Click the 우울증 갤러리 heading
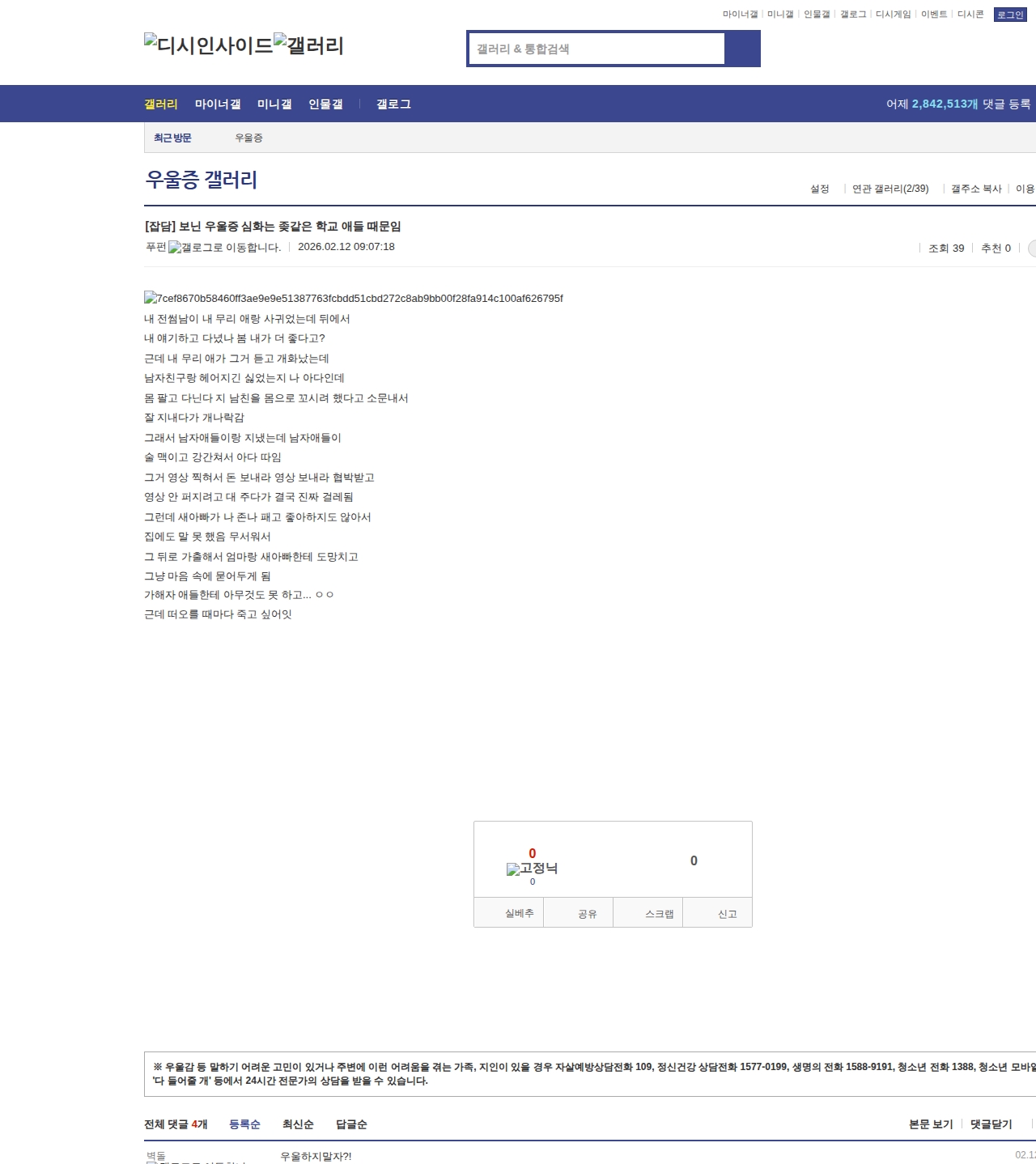 (x=202, y=180)
